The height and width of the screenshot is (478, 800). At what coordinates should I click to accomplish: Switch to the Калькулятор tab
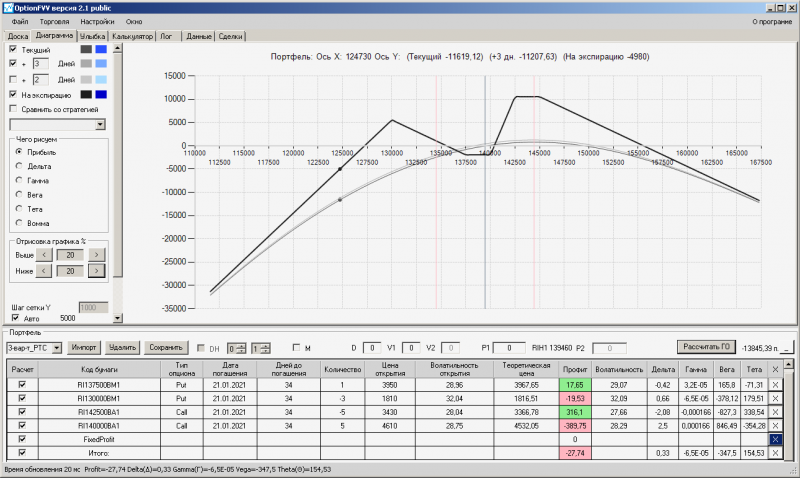click(x=132, y=36)
